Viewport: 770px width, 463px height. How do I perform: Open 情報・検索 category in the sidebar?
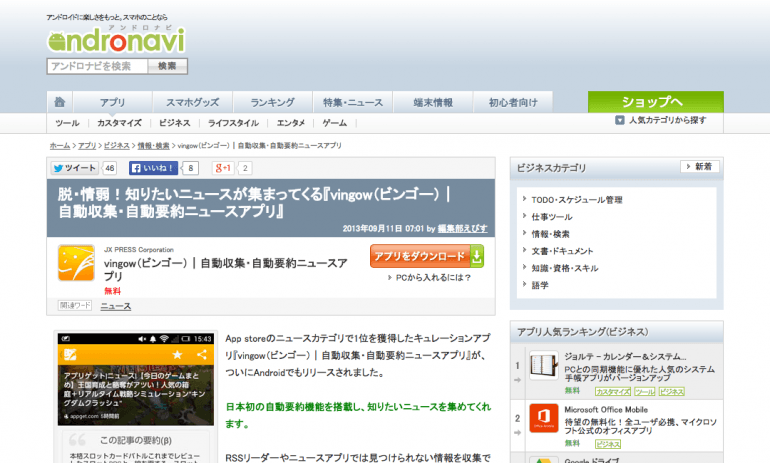(x=550, y=234)
